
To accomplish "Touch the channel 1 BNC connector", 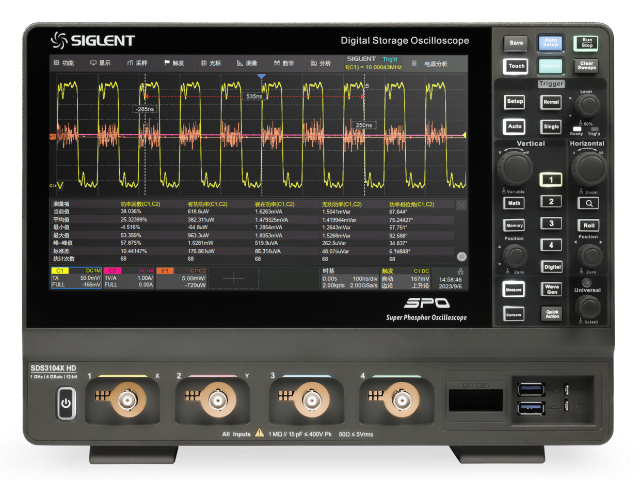I will (127, 400).
